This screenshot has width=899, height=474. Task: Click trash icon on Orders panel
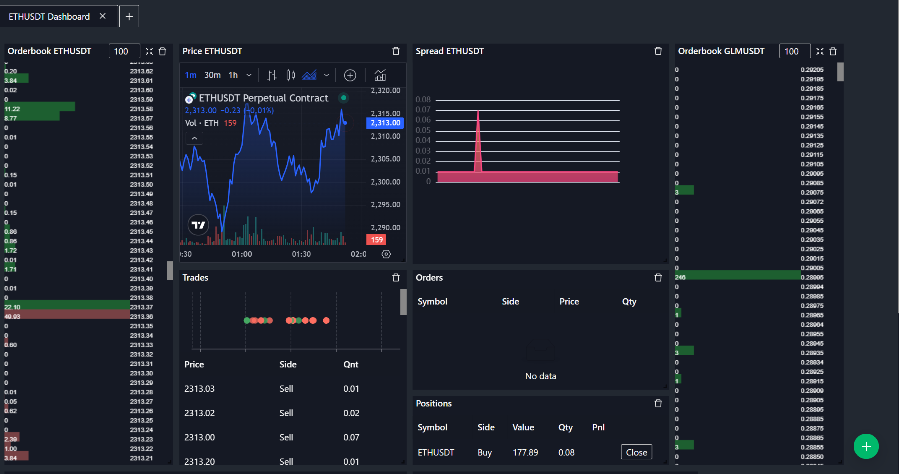click(658, 278)
